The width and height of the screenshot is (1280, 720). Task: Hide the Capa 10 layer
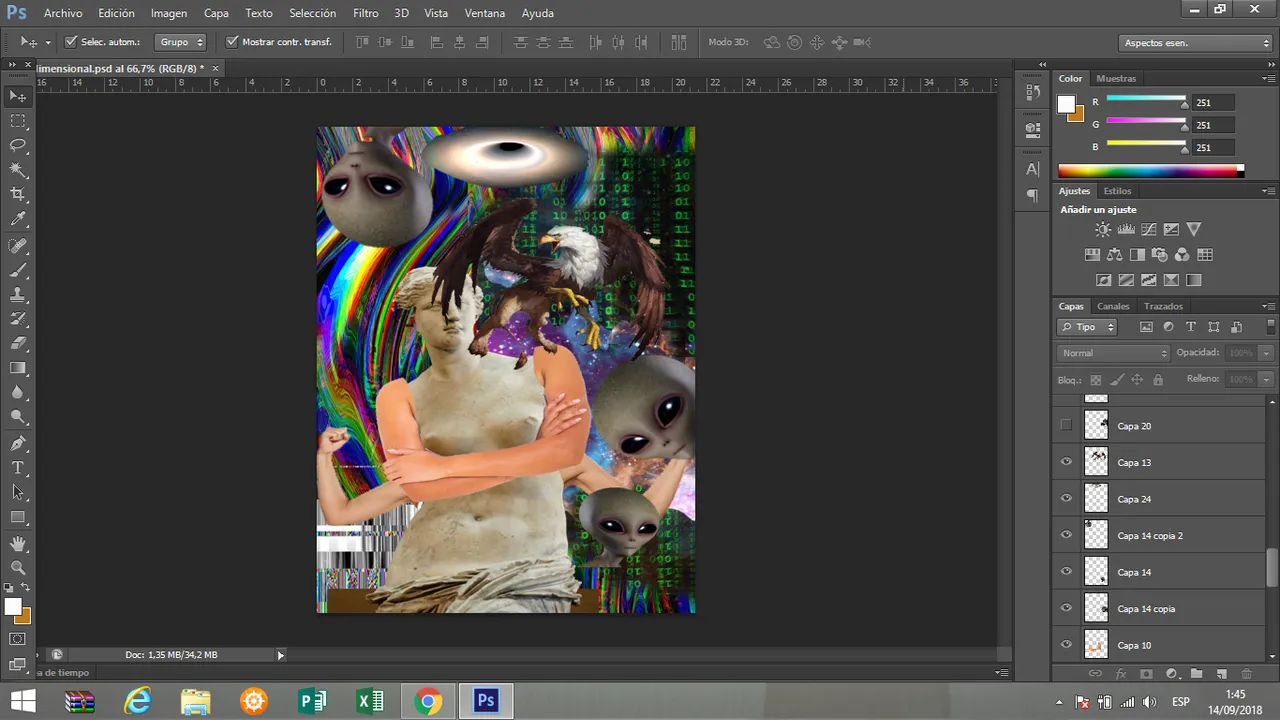coord(1066,645)
